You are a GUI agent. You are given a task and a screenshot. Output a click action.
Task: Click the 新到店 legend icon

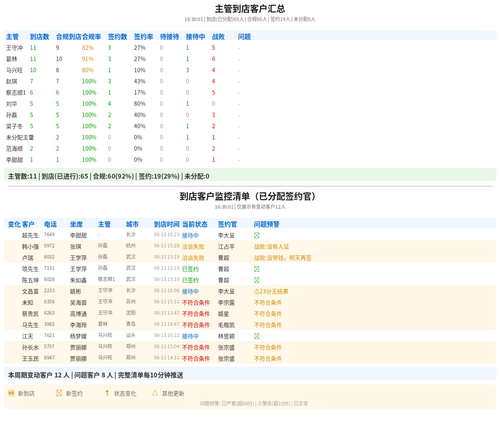[x=11, y=393]
